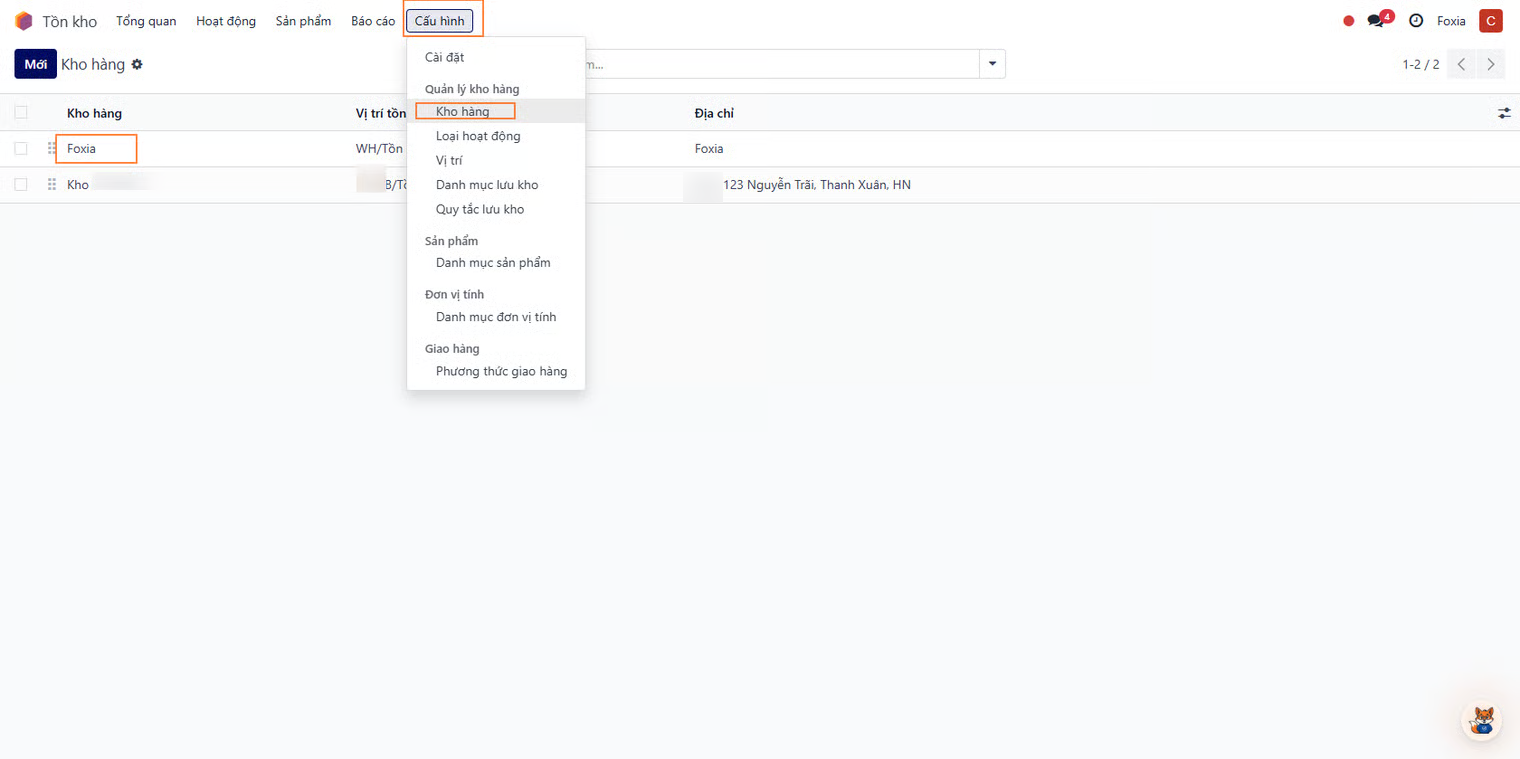Click the Mới button to create warehouse
This screenshot has width=1520, height=759.
(35, 64)
